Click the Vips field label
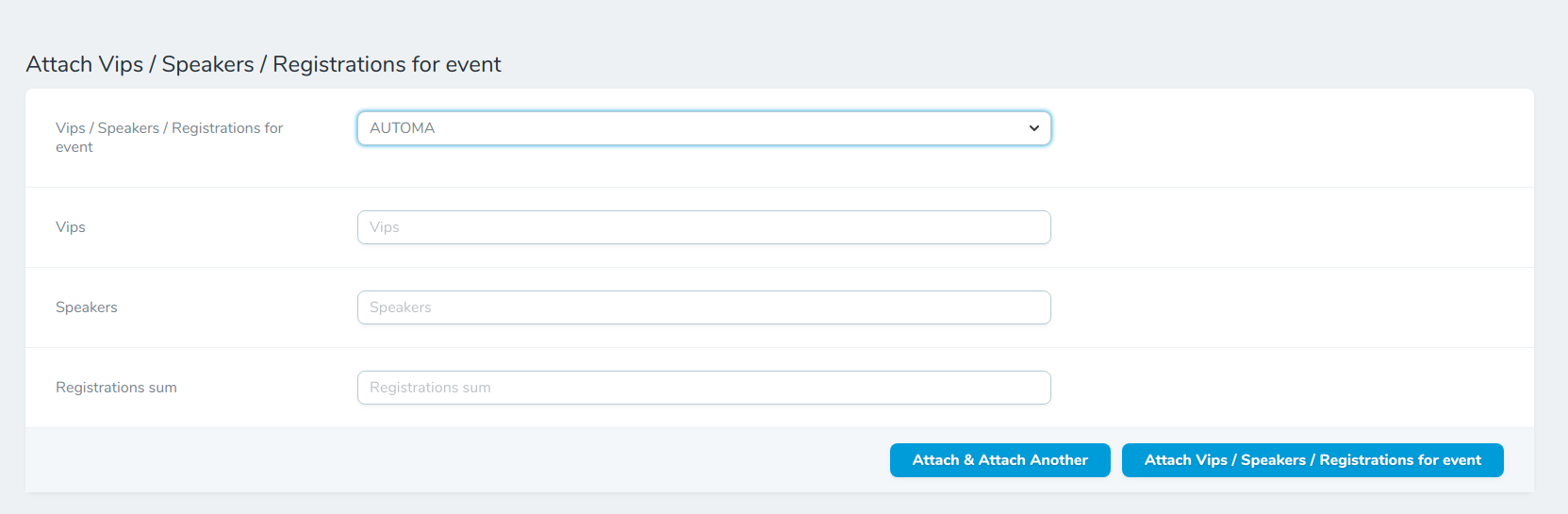 (71, 227)
